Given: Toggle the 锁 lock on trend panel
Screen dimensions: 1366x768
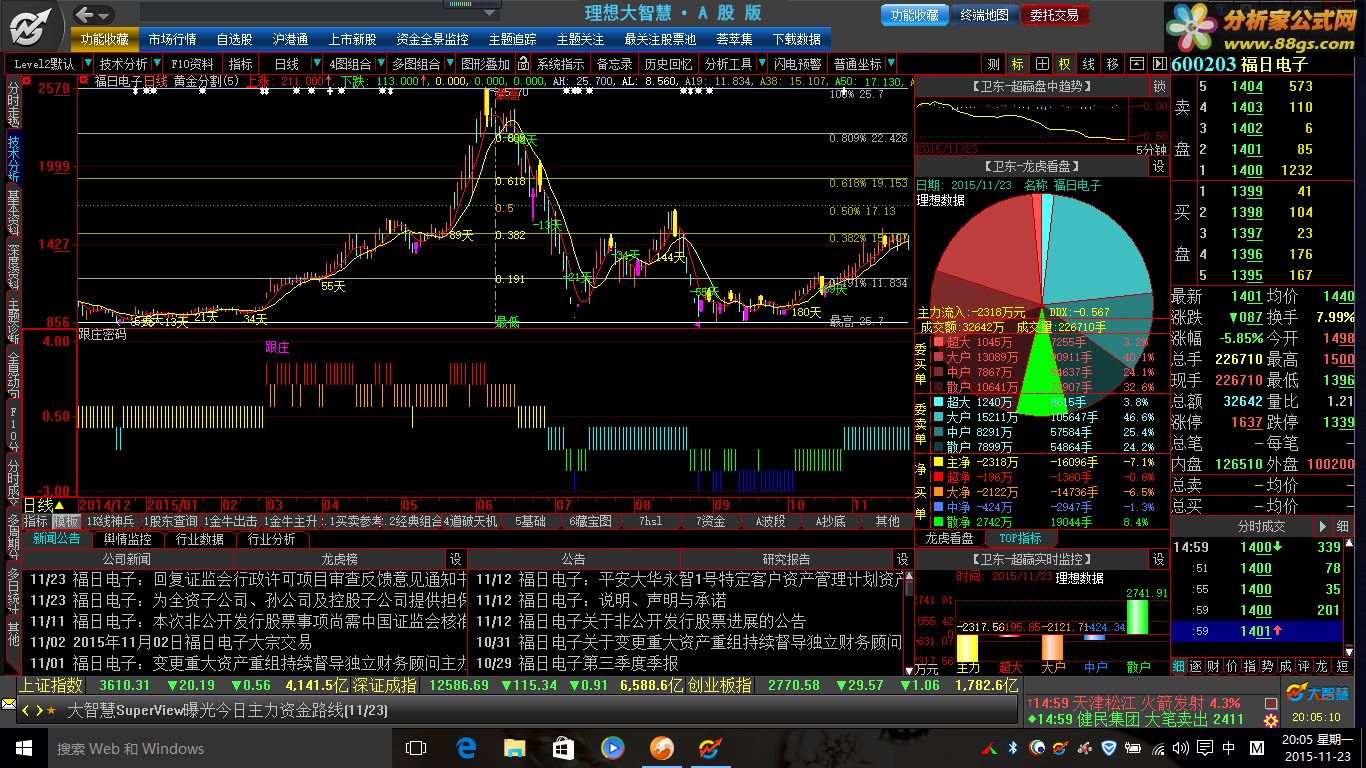Looking at the screenshot, I should (x=1159, y=87).
